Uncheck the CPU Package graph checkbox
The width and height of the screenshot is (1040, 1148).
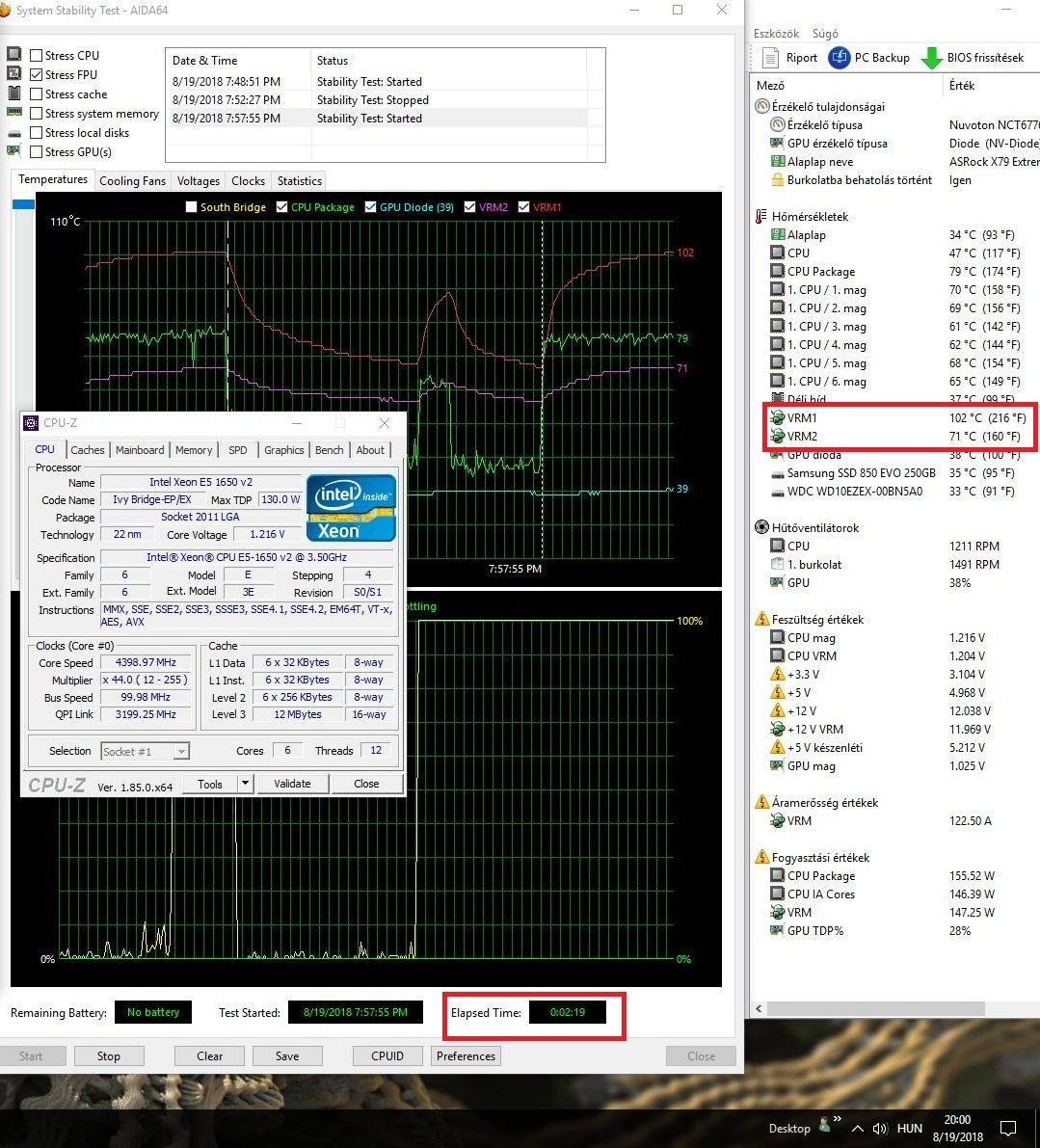281,207
